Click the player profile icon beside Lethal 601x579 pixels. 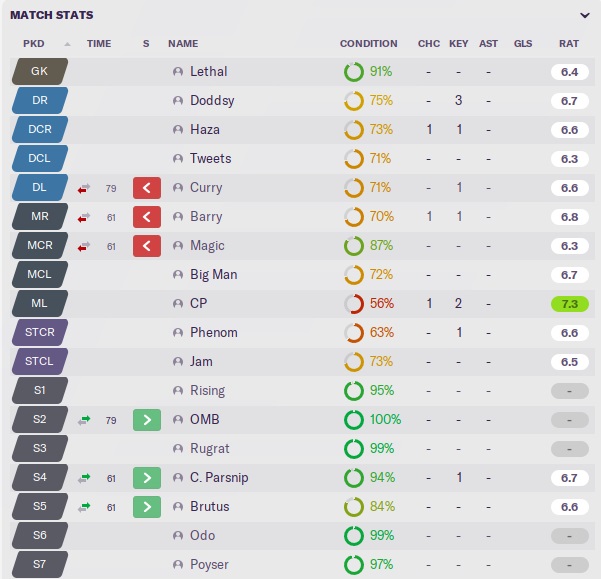tap(178, 72)
